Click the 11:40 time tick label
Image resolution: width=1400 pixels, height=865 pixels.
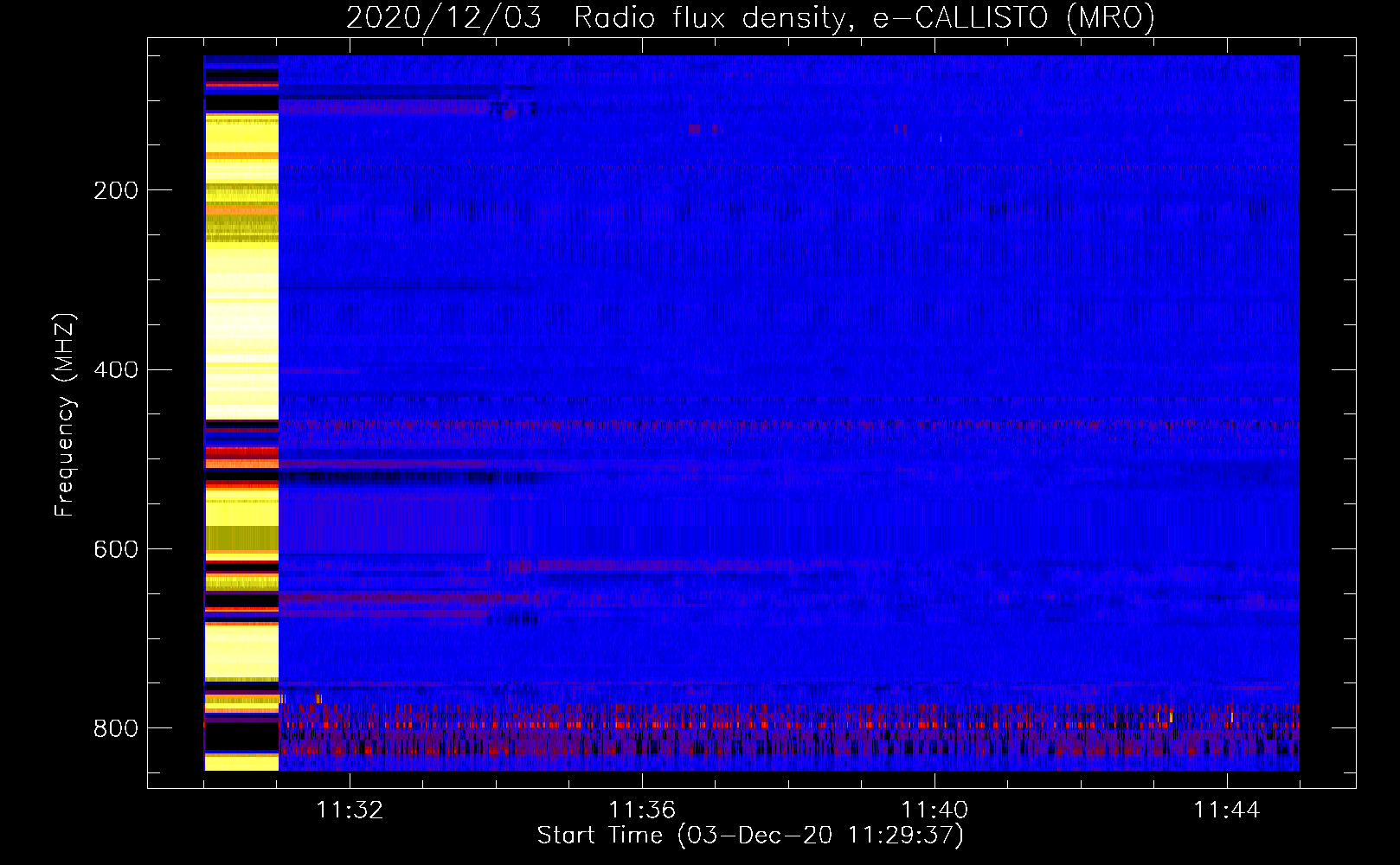(934, 811)
